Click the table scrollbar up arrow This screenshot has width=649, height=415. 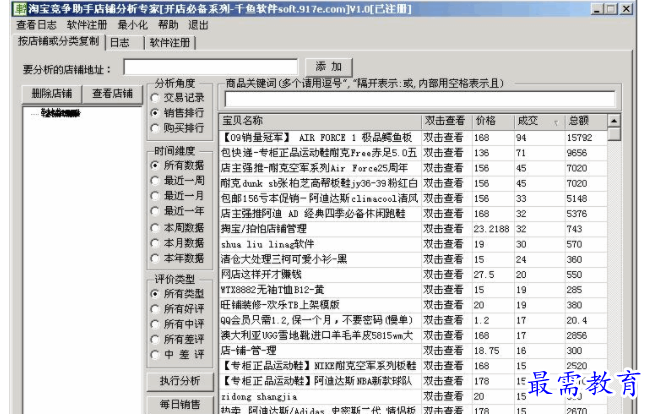(614, 121)
